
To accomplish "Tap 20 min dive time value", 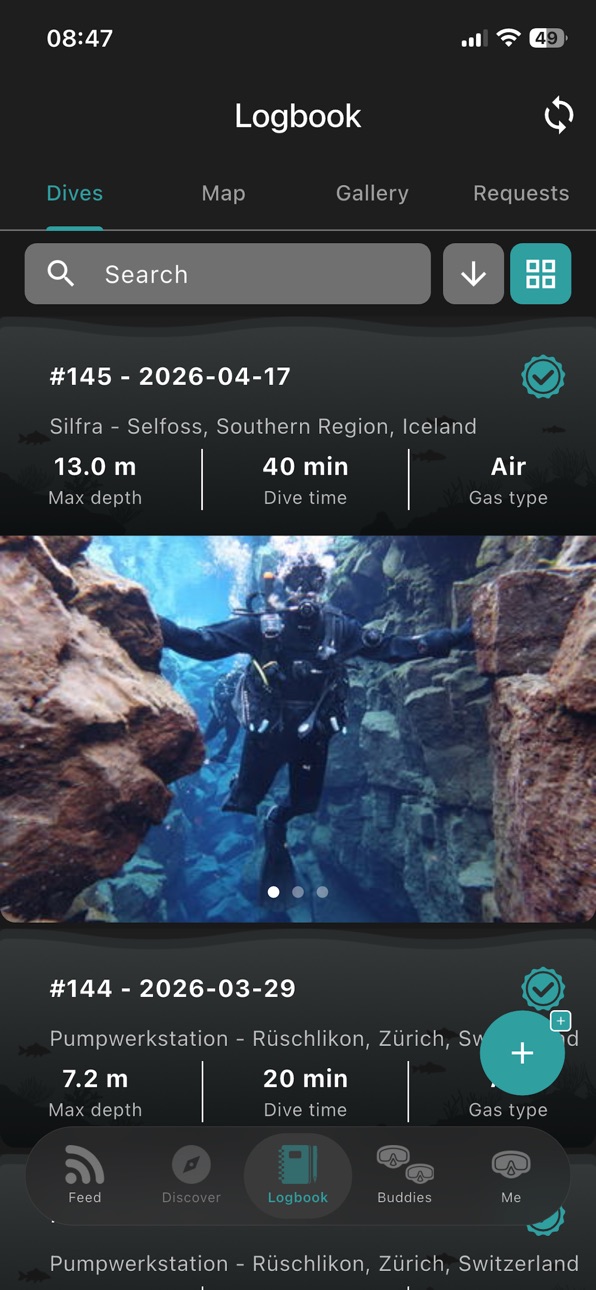I will [305, 1079].
